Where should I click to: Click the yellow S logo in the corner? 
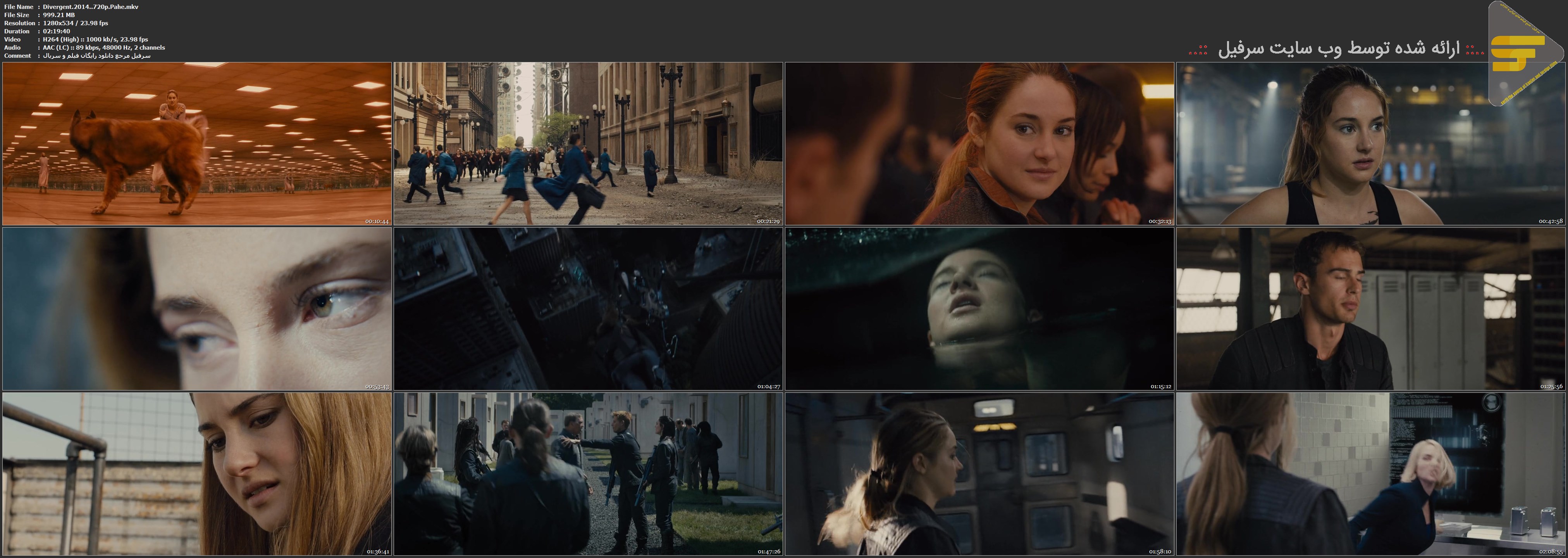pos(1518,54)
